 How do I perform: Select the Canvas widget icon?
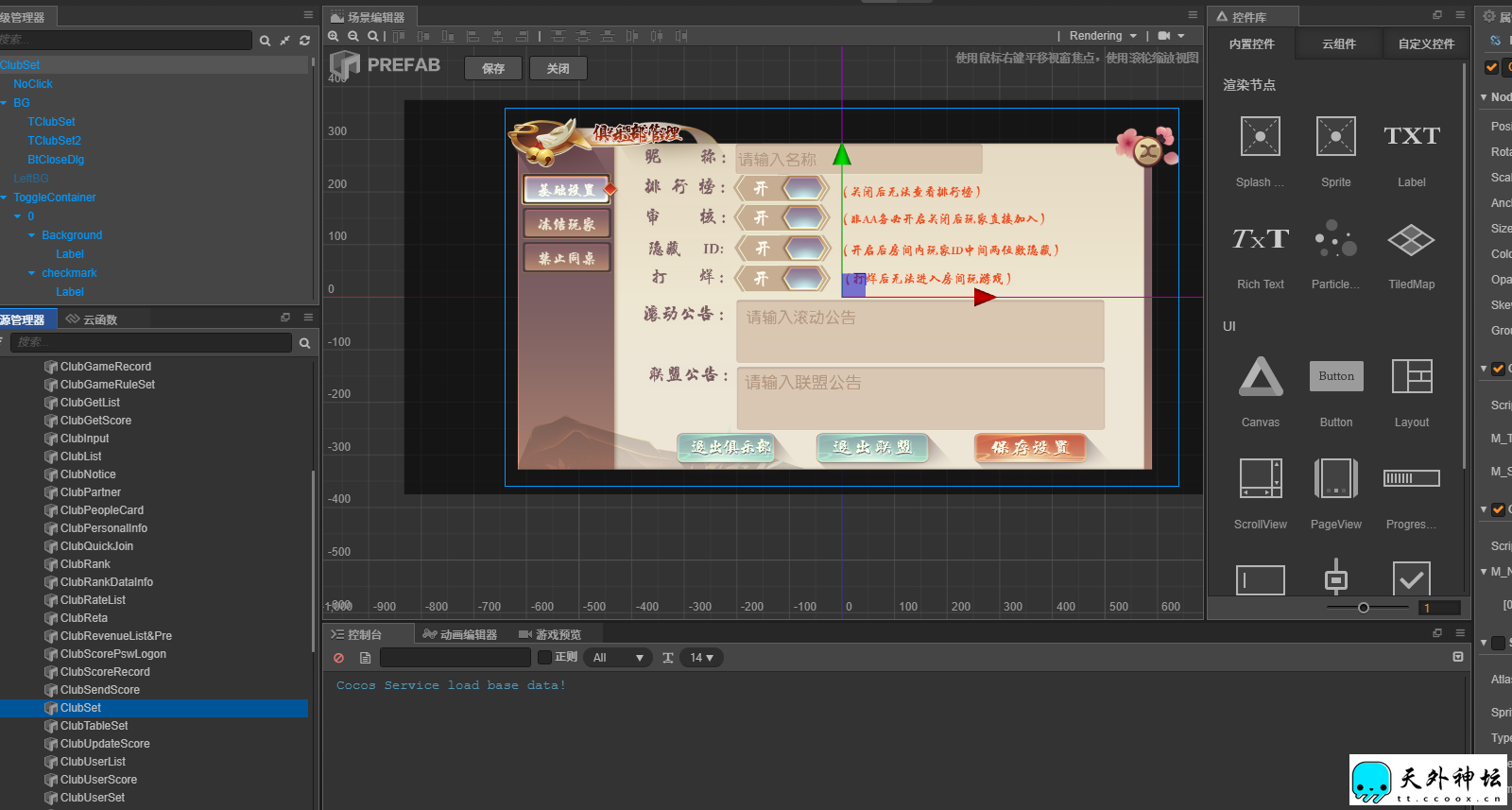click(1261, 376)
